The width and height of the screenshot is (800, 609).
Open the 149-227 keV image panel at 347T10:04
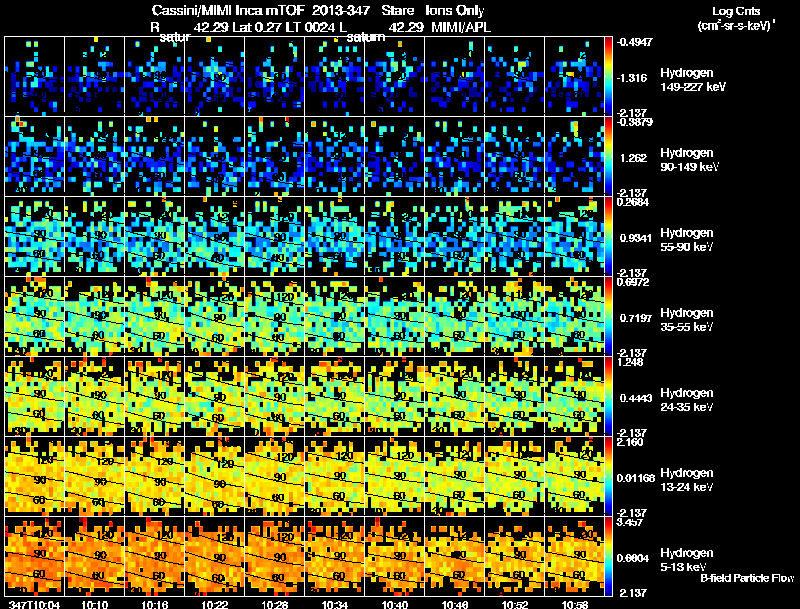(34, 76)
